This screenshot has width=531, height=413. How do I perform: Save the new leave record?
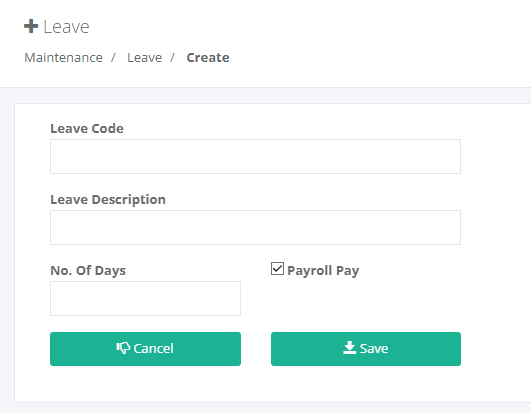point(366,349)
